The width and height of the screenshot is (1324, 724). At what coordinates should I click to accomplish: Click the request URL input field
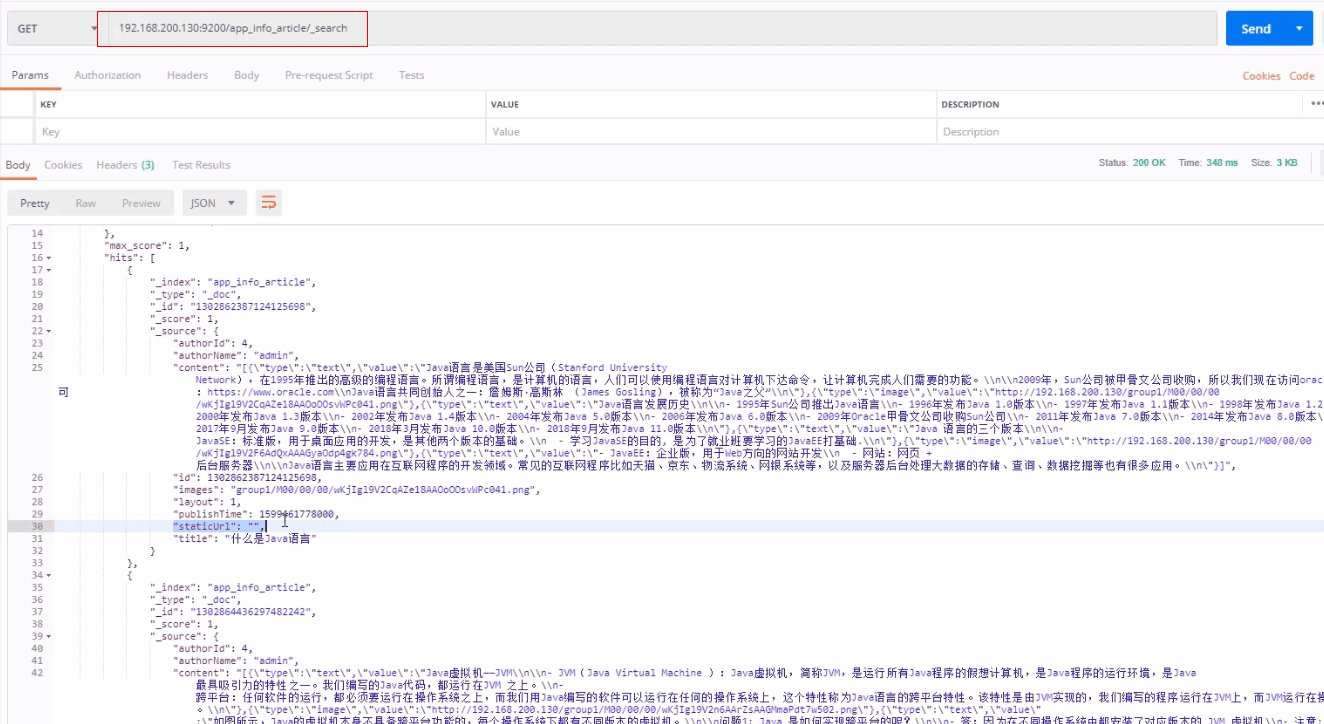[656, 29]
